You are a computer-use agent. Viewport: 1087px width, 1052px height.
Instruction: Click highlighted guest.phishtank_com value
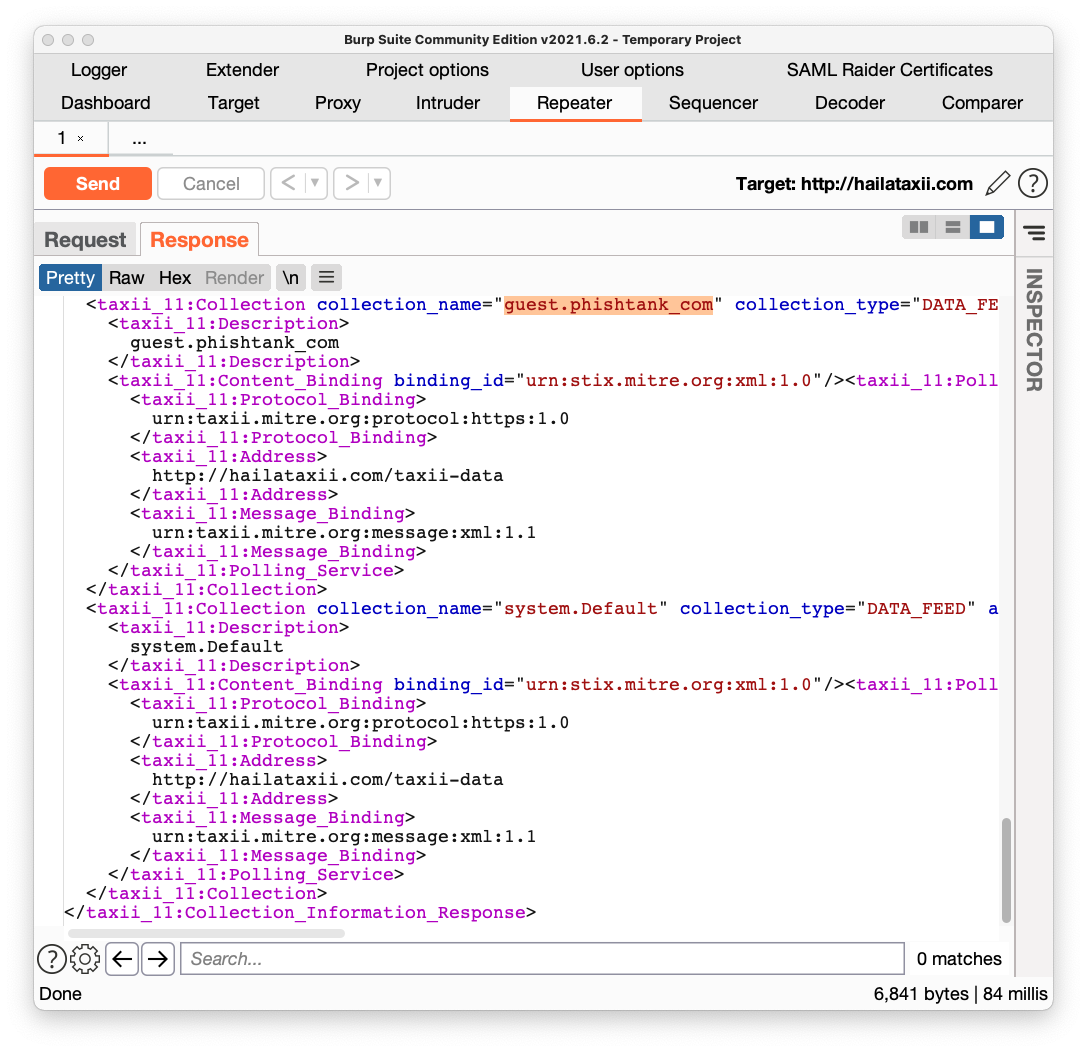[609, 305]
